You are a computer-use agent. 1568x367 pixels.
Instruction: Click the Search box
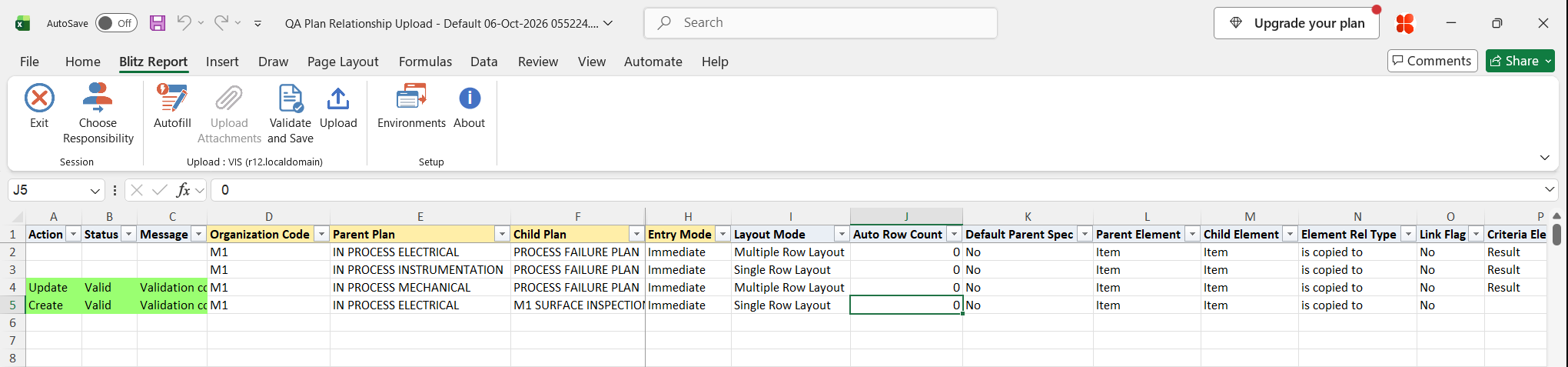click(821, 23)
